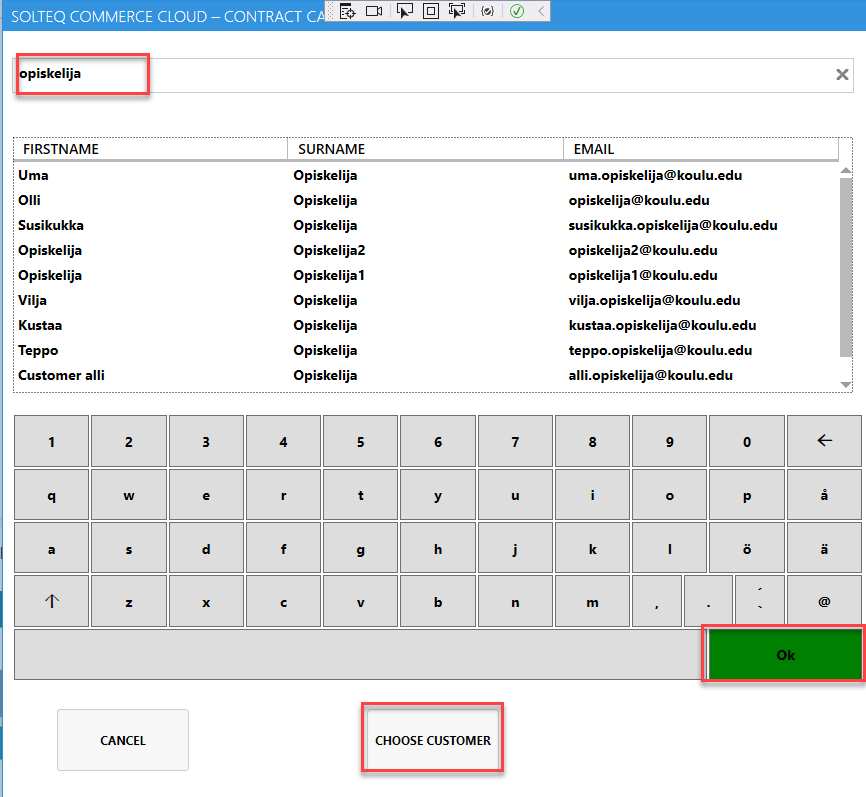Clear the search field with the X
Screen dimensions: 866x797
[x=842, y=75]
